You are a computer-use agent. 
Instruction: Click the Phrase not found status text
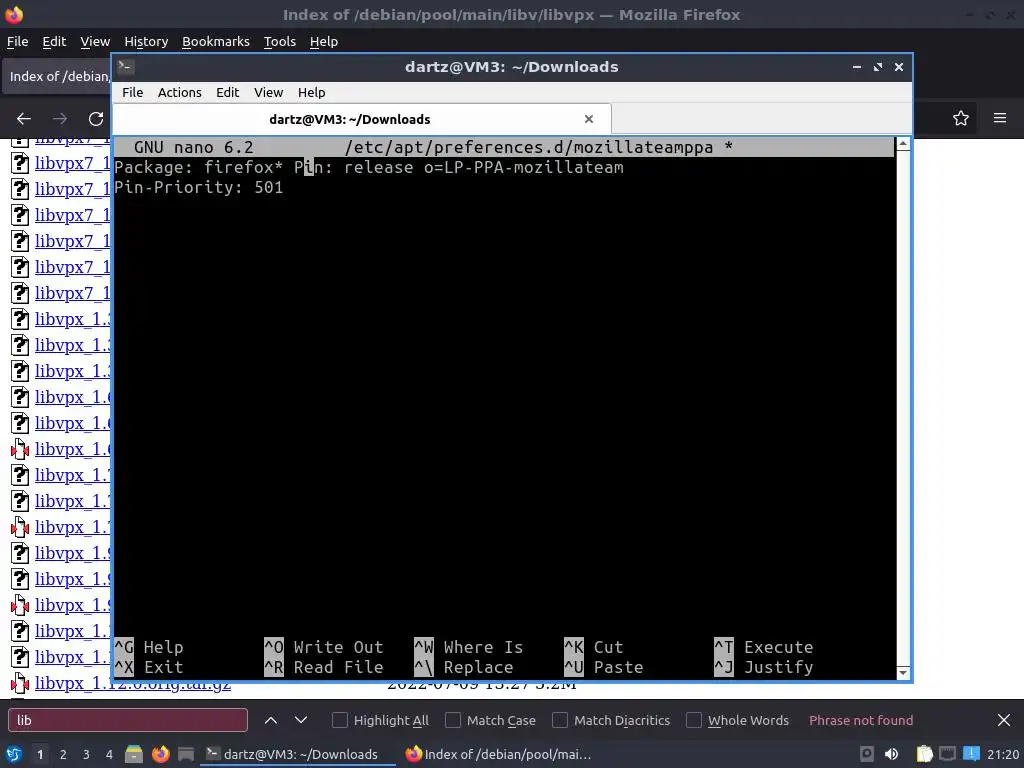click(x=861, y=720)
